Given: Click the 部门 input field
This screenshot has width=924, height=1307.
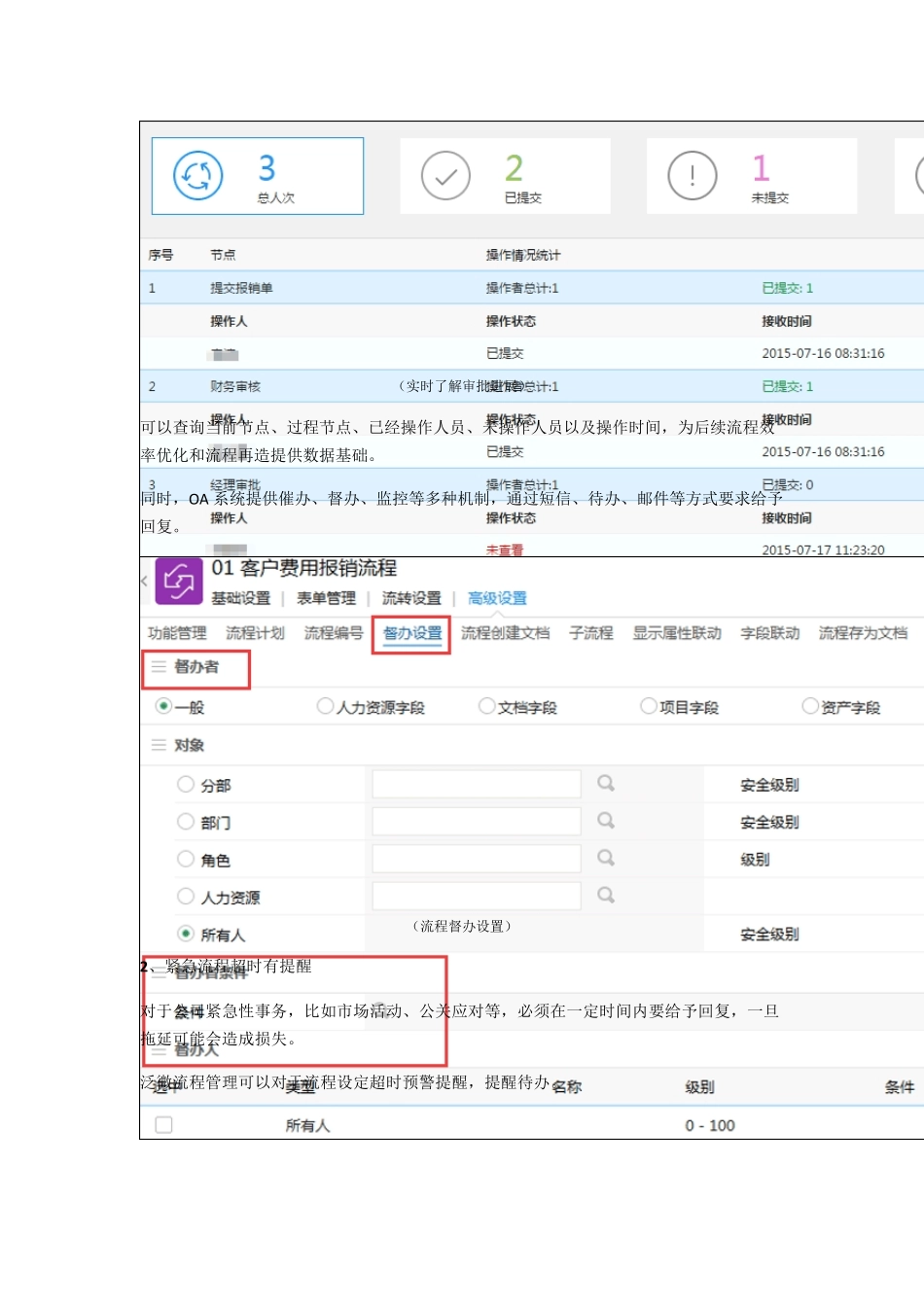Looking at the screenshot, I should [x=477, y=821].
